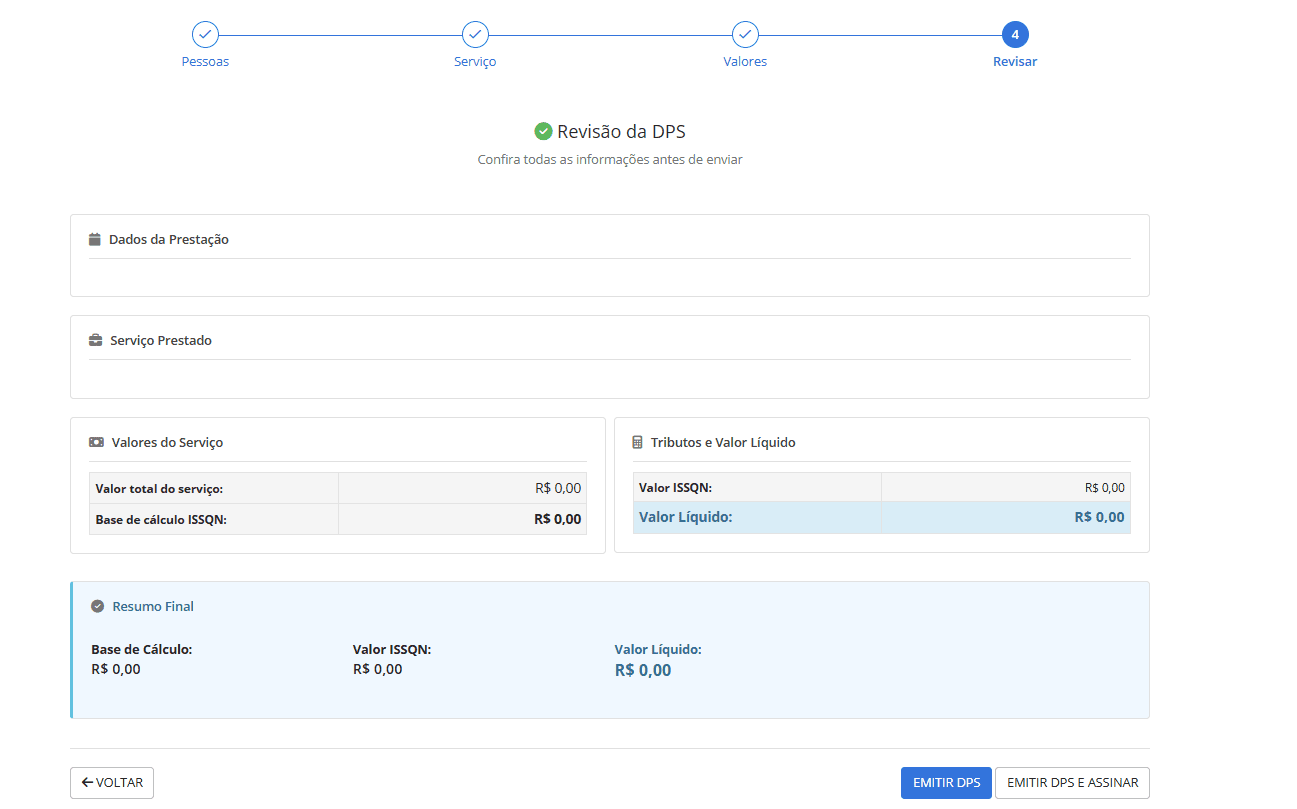Open the Valores step circle
1297x809 pixels.
tap(745, 35)
